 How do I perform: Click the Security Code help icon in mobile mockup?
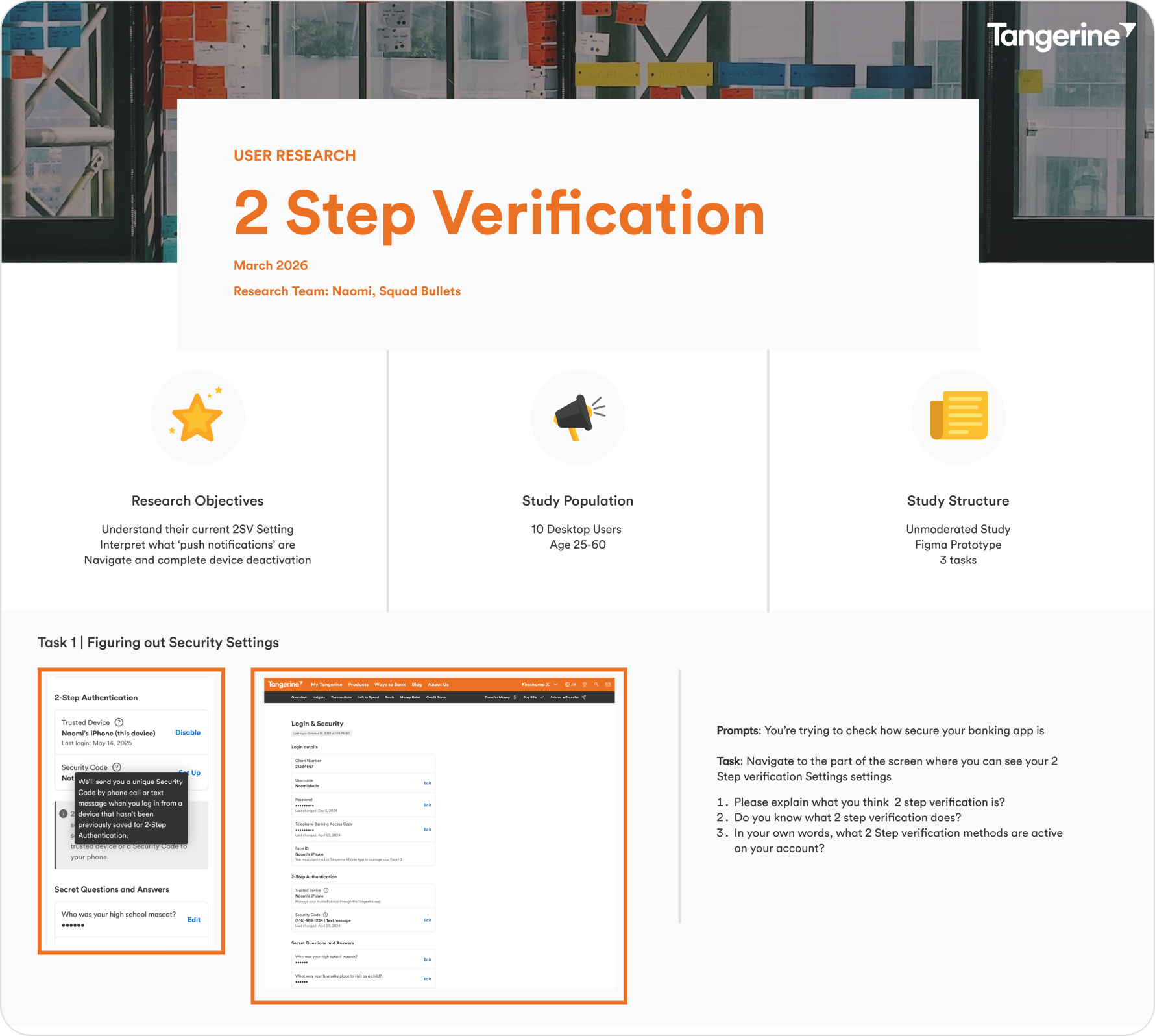117,767
